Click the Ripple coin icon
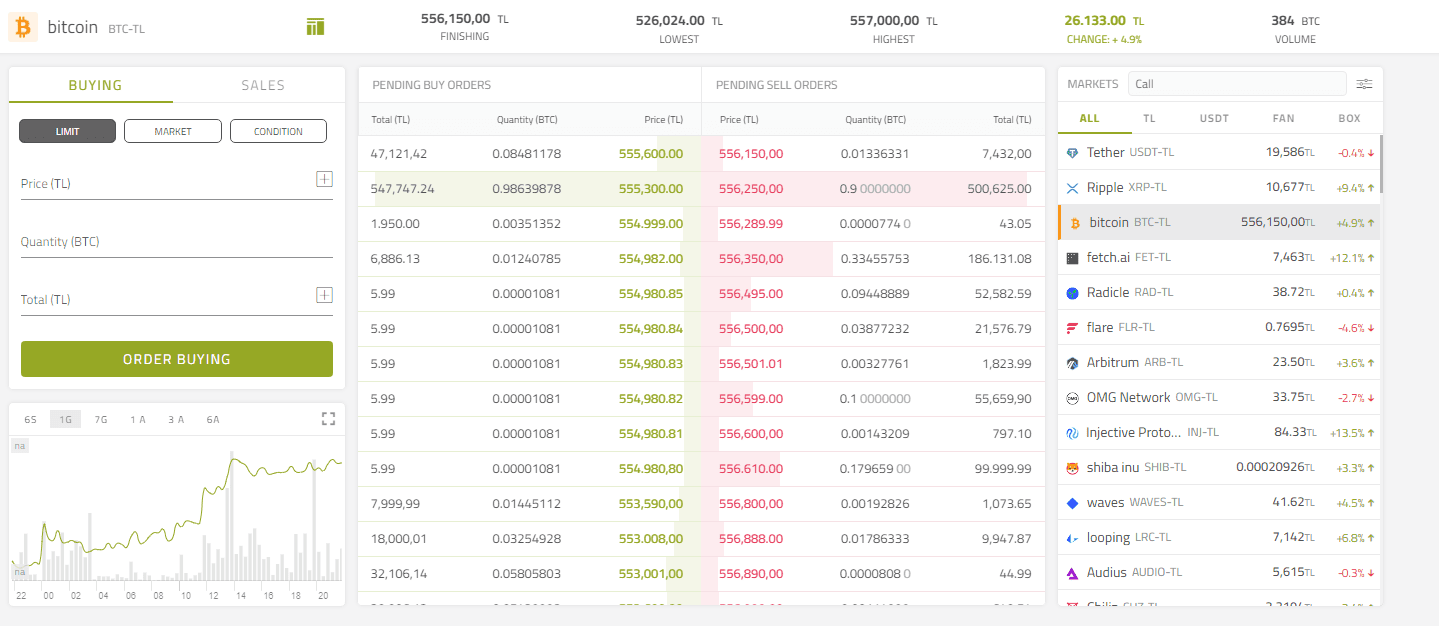Image resolution: width=1439 pixels, height=626 pixels. pyautogui.click(x=1073, y=188)
